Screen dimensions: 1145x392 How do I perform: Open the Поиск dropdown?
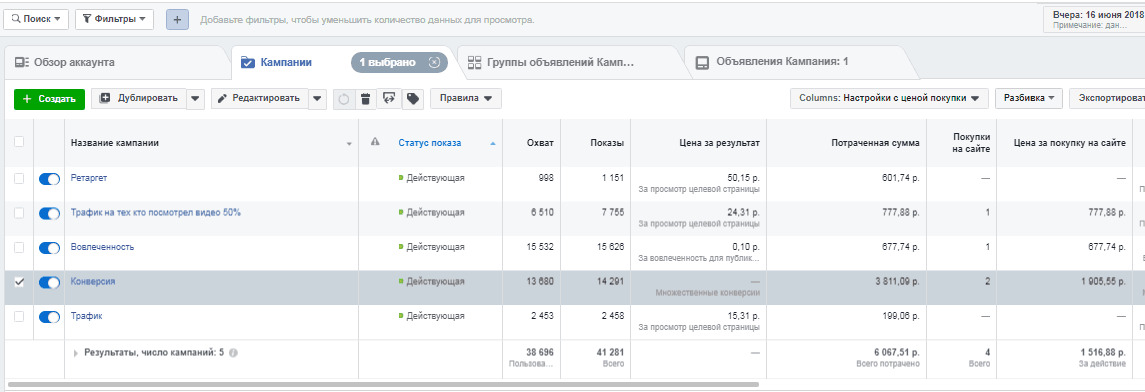click(36, 19)
